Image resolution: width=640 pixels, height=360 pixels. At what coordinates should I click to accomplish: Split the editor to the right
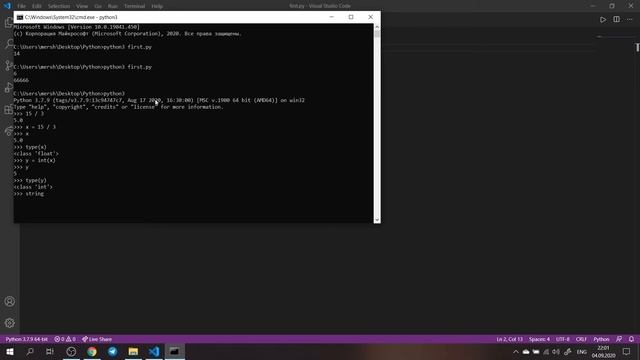[x=616, y=20]
